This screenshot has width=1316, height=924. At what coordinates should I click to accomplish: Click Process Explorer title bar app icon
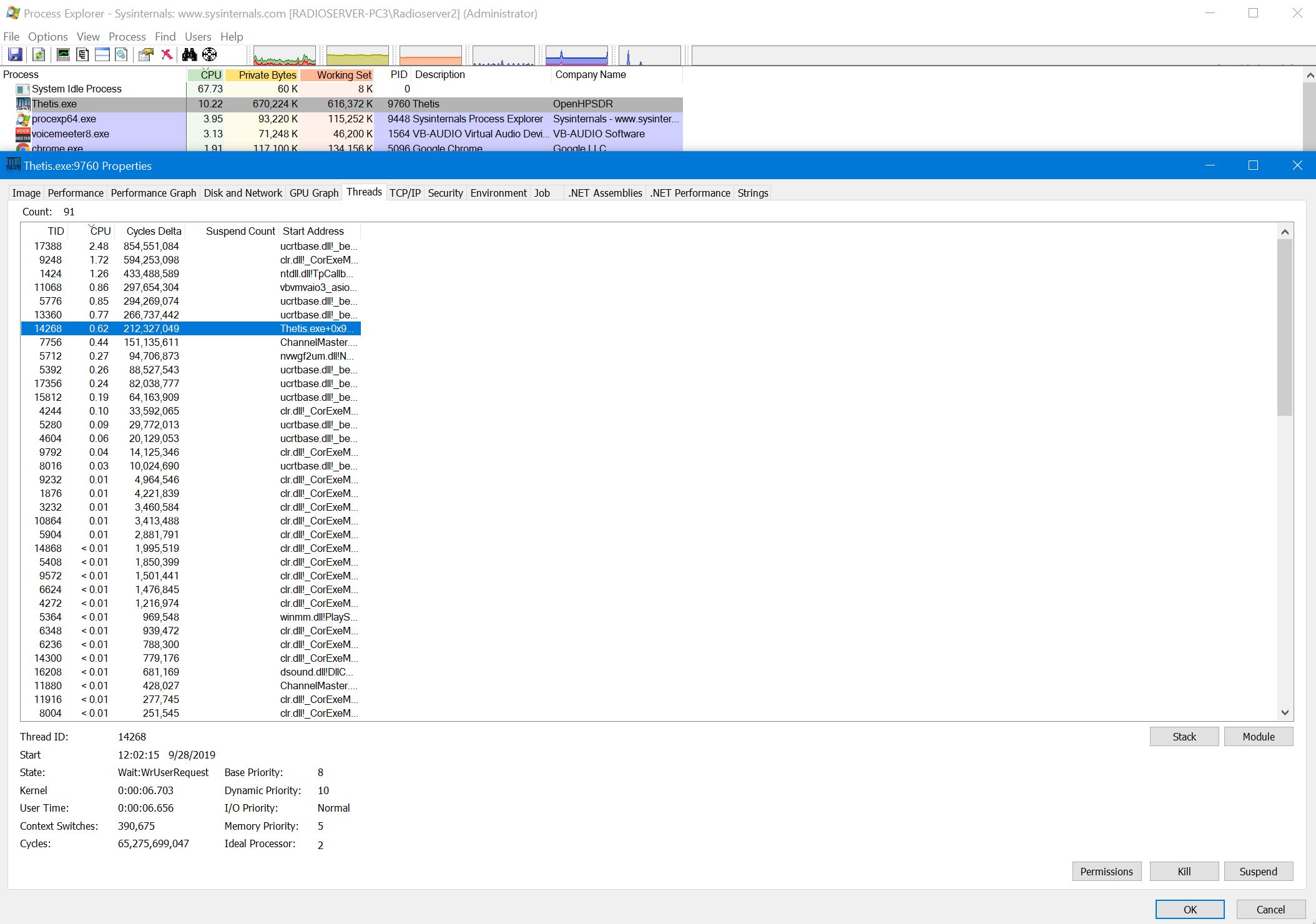[x=12, y=13]
